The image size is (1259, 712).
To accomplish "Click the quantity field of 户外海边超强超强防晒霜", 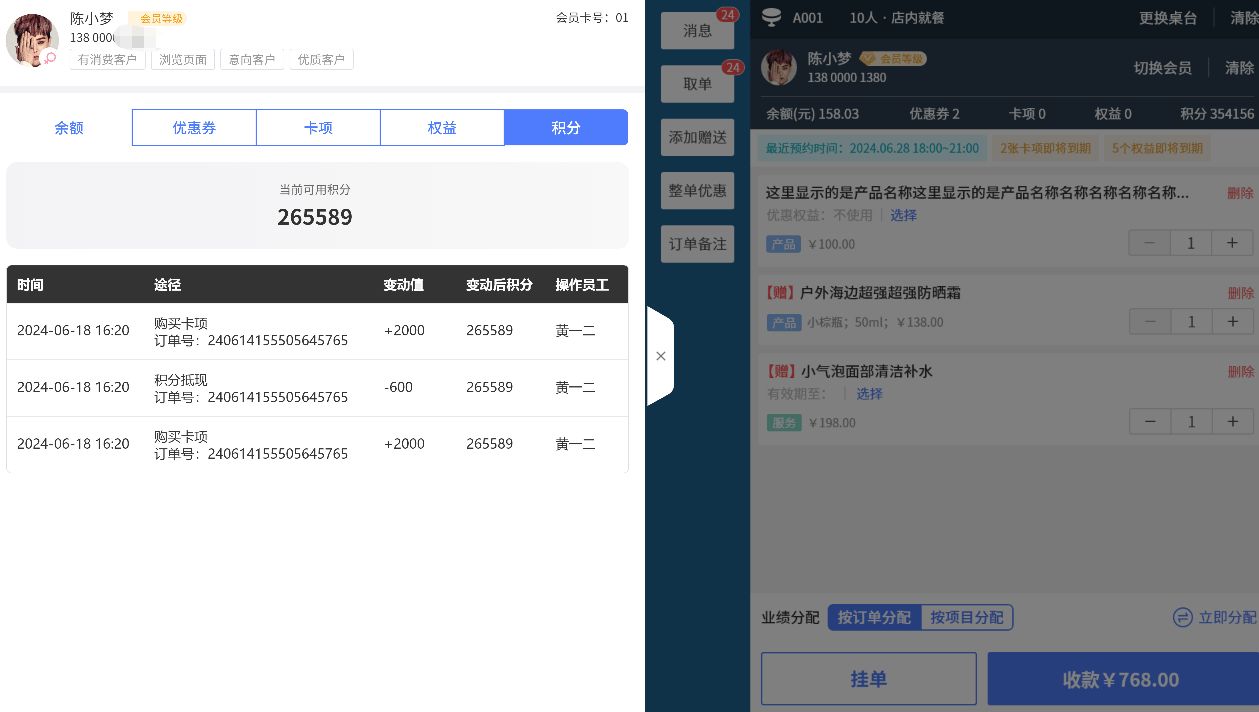I will tap(1191, 322).
